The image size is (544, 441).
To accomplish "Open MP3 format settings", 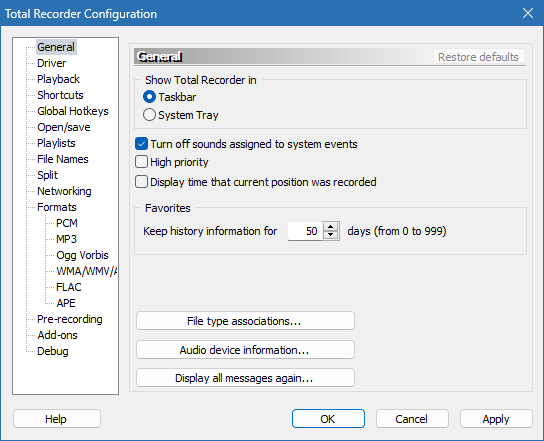I will (66, 239).
